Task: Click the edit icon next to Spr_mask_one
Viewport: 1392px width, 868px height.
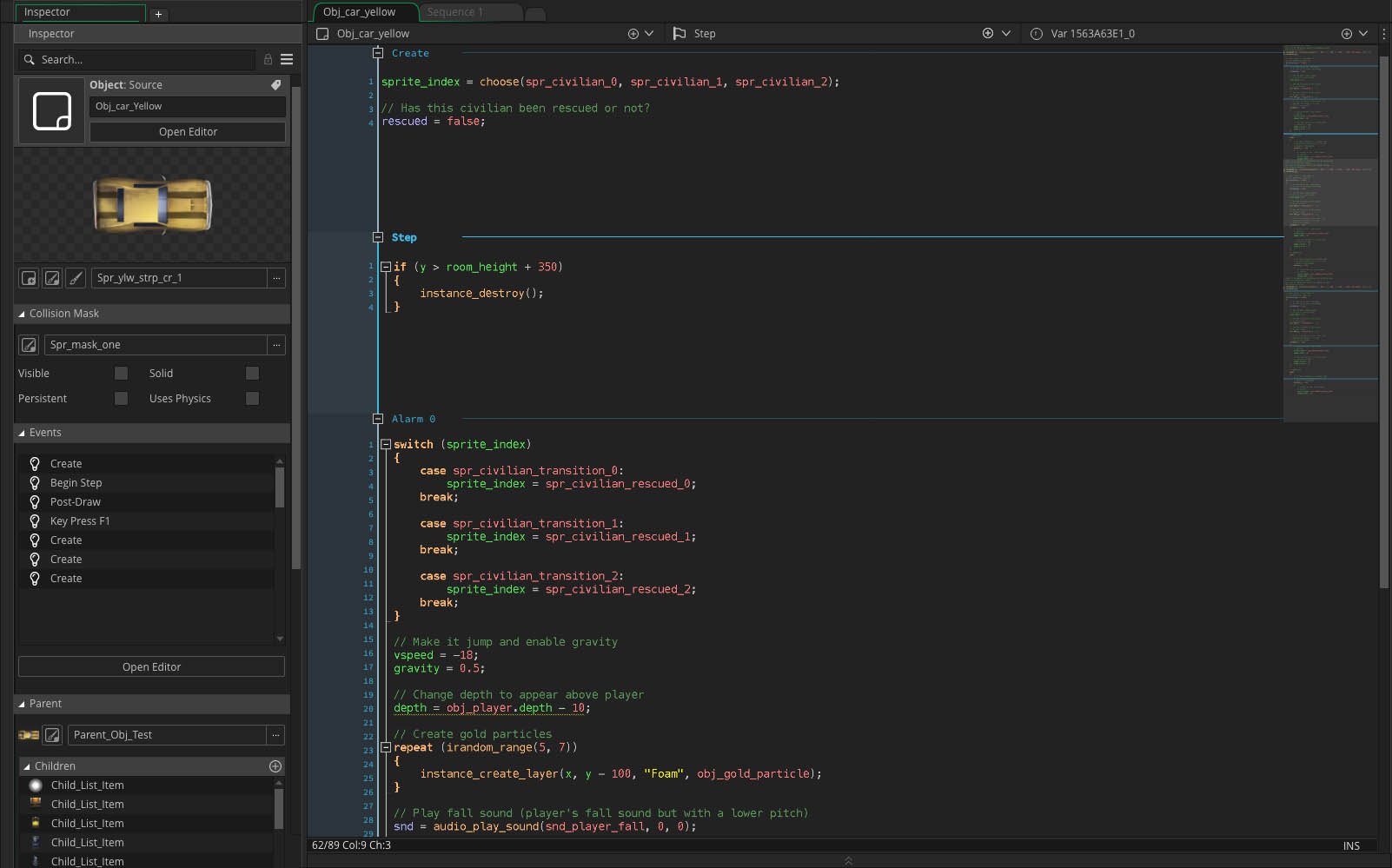Action: click(29, 345)
